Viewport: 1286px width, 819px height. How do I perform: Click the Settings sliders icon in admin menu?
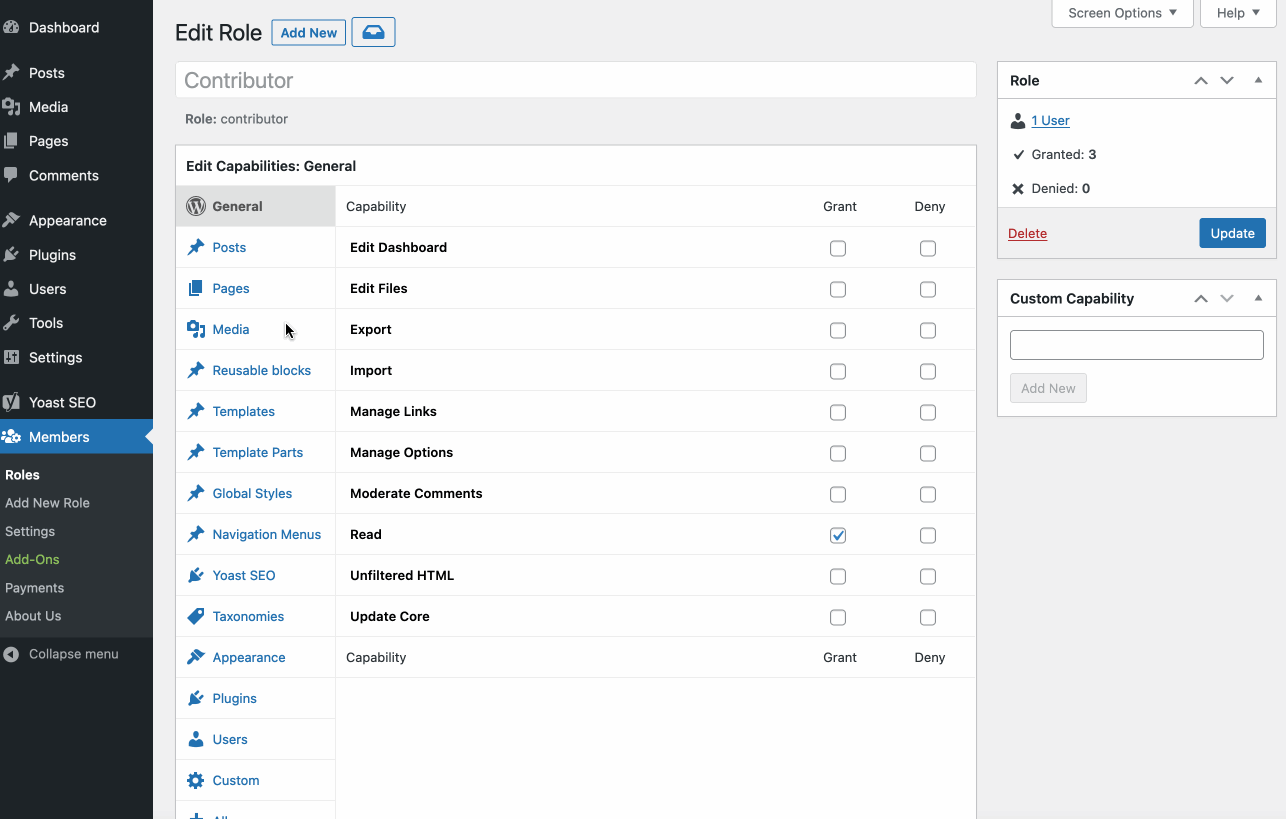11,357
